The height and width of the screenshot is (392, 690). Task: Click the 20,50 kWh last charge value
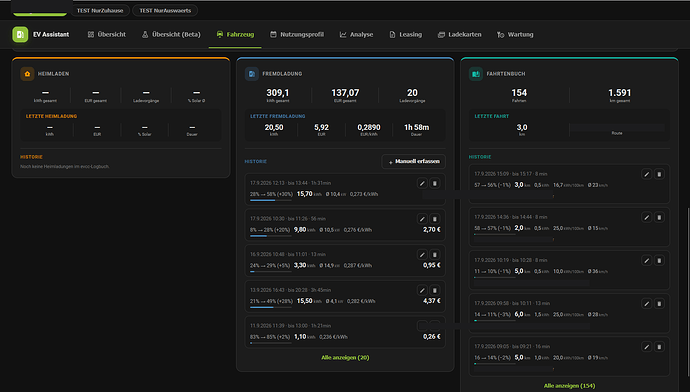click(274, 127)
